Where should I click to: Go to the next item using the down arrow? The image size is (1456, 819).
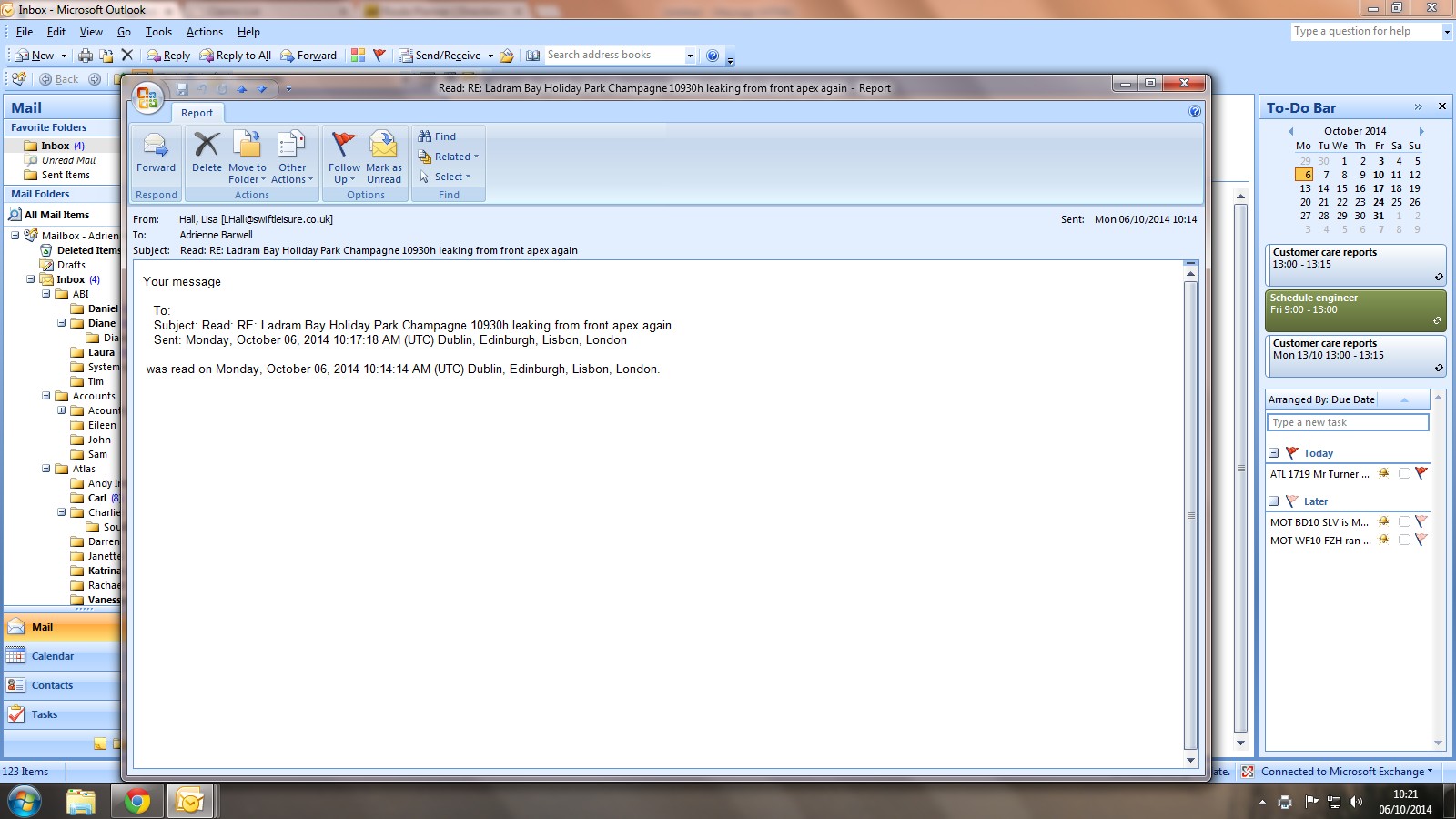pos(262,89)
